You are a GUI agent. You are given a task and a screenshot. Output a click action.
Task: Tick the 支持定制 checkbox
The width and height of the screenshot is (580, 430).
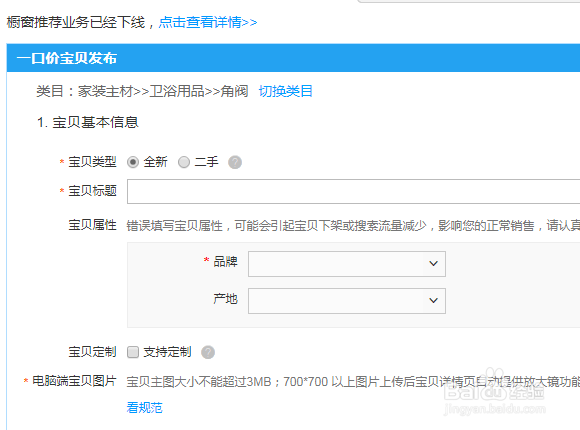(x=133, y=352)
